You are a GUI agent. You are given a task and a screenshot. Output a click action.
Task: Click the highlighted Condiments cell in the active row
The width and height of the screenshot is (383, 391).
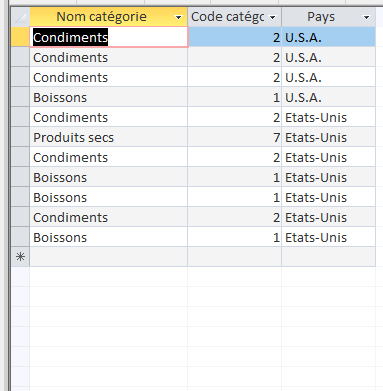click(x=109, y=37)
